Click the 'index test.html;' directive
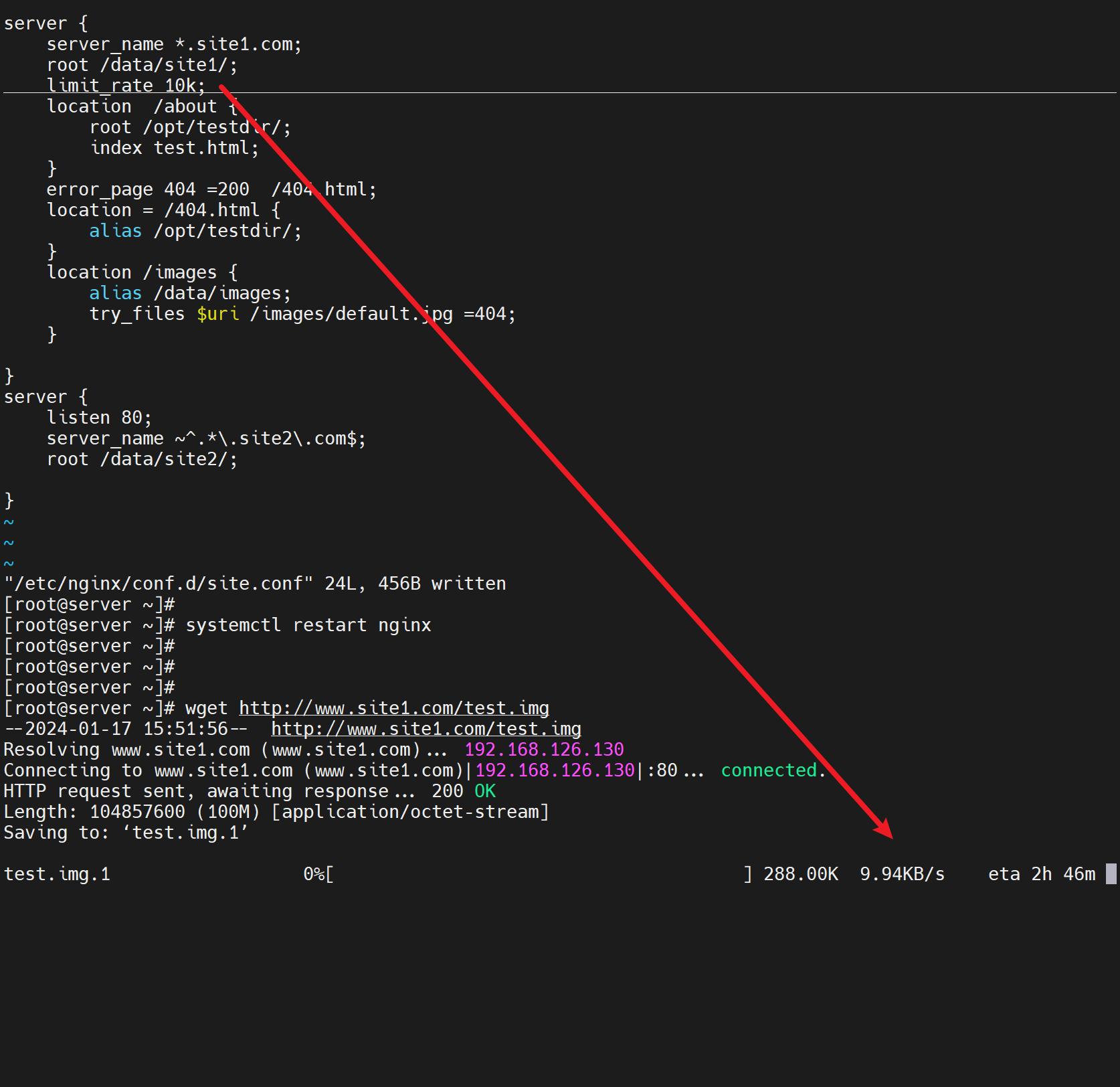This screenshot has width=1120, height=1087. (174, 148)
